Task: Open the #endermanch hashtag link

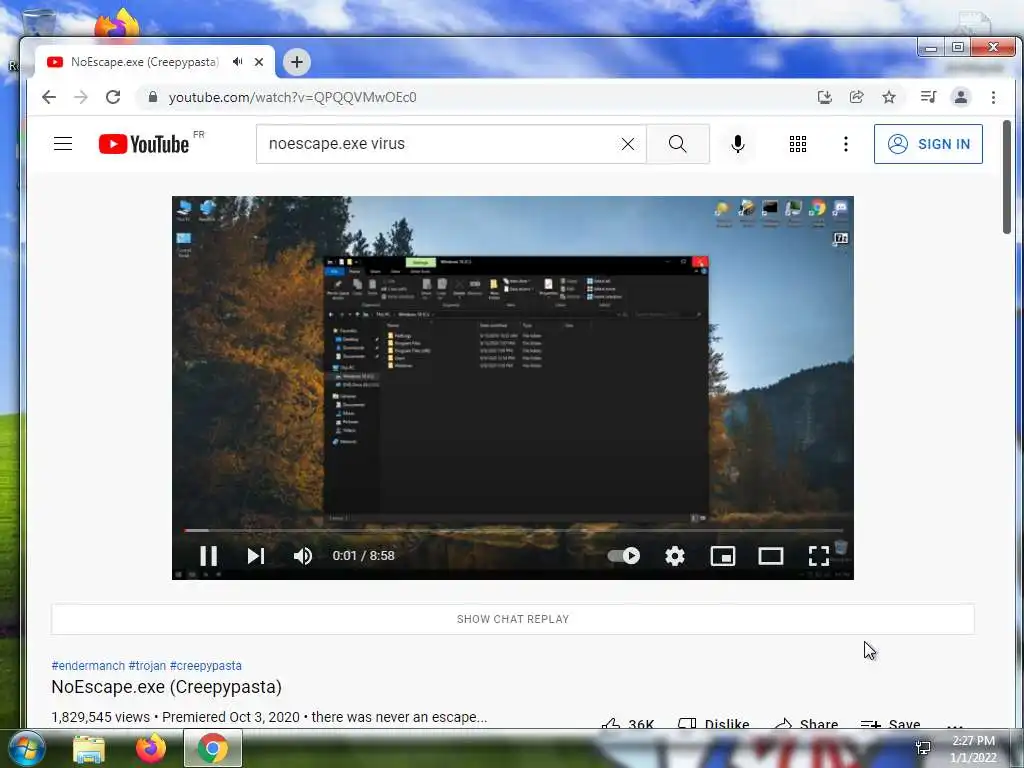Action: [88, 665]
